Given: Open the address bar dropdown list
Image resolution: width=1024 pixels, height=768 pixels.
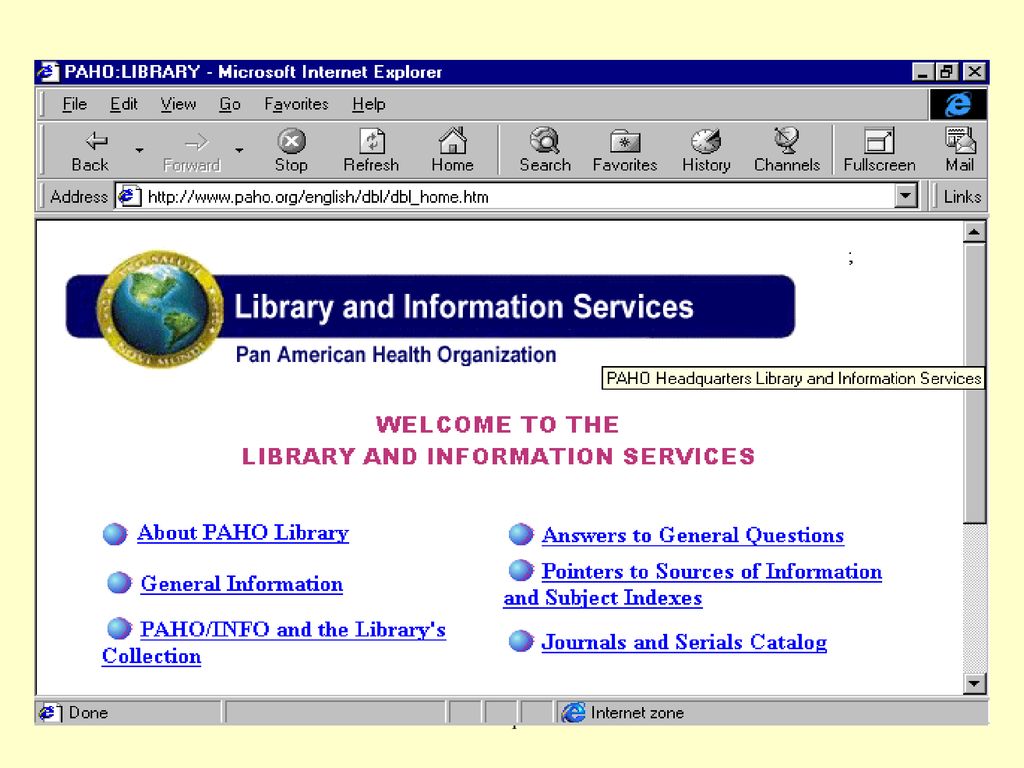Looking at the screenshot, I should [x=906, y=196].
